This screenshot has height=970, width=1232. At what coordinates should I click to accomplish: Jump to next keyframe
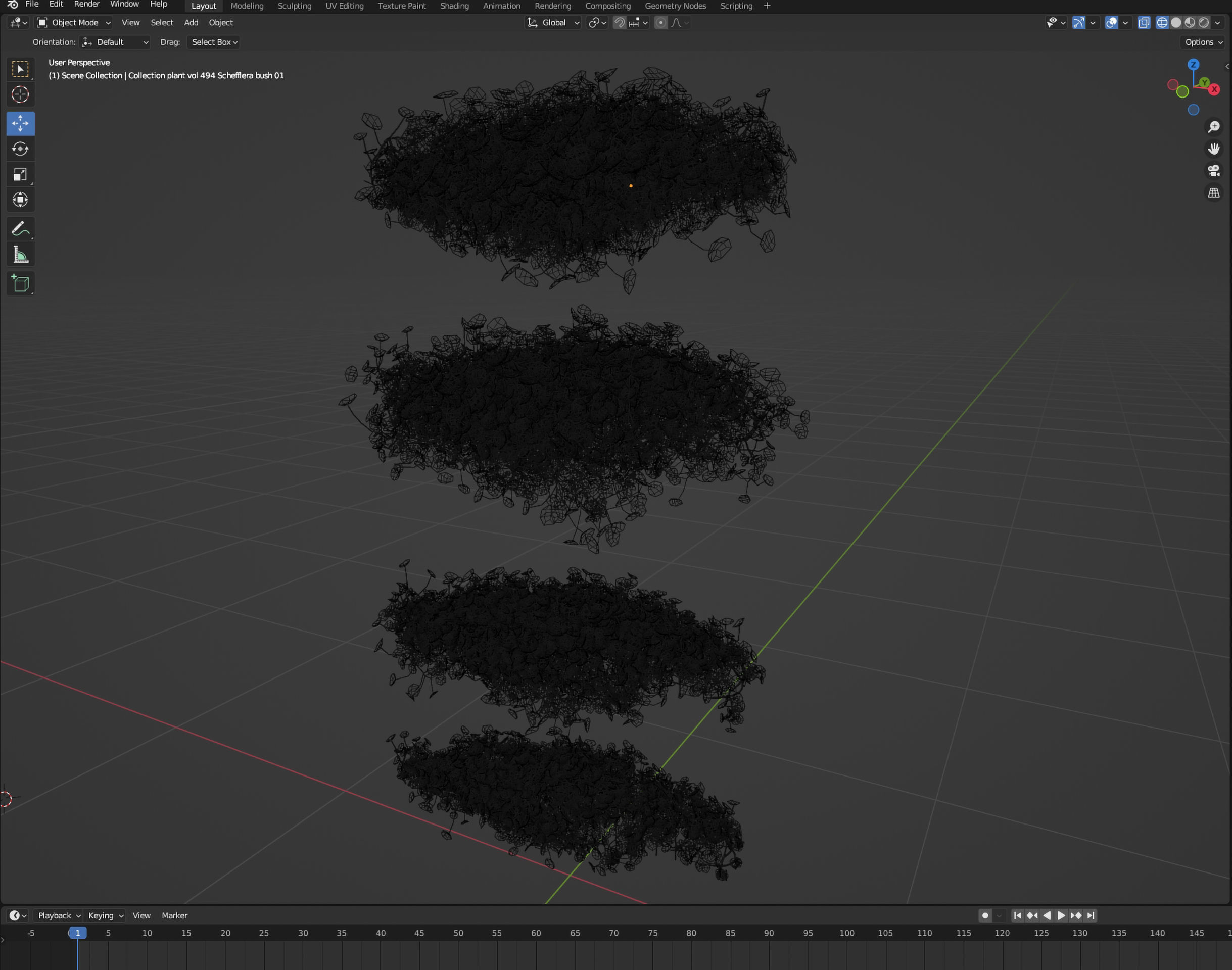(1076, 915)
